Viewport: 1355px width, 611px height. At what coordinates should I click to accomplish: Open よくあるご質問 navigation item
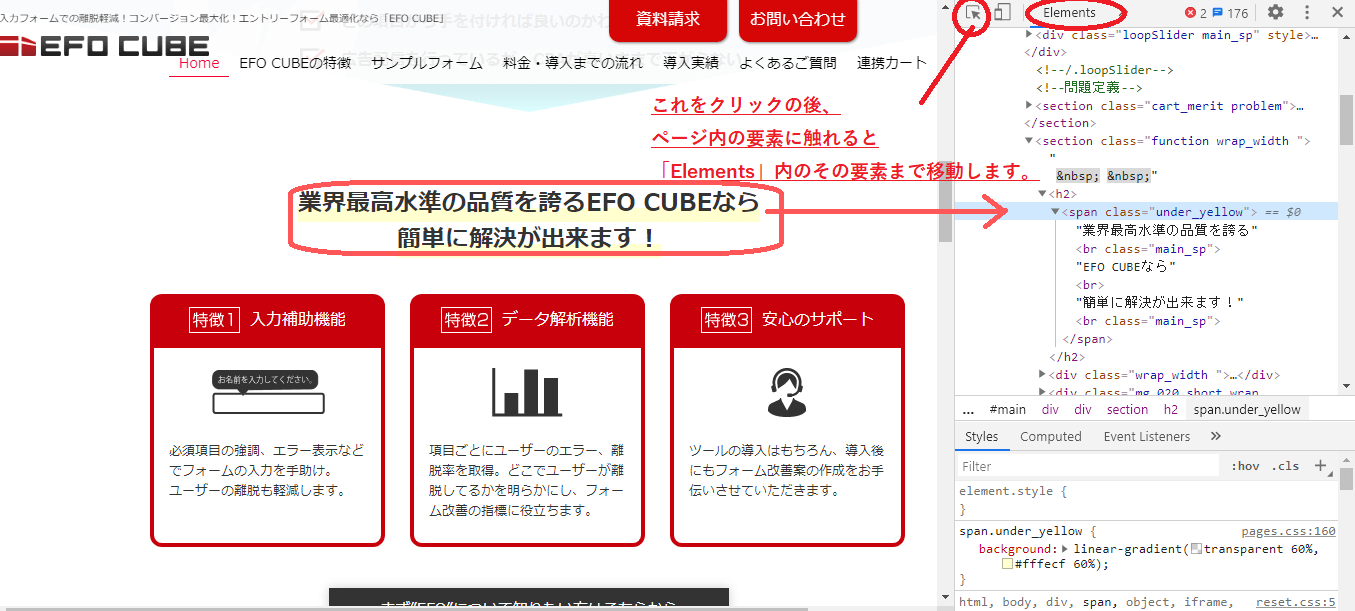[x=788, y=63]
